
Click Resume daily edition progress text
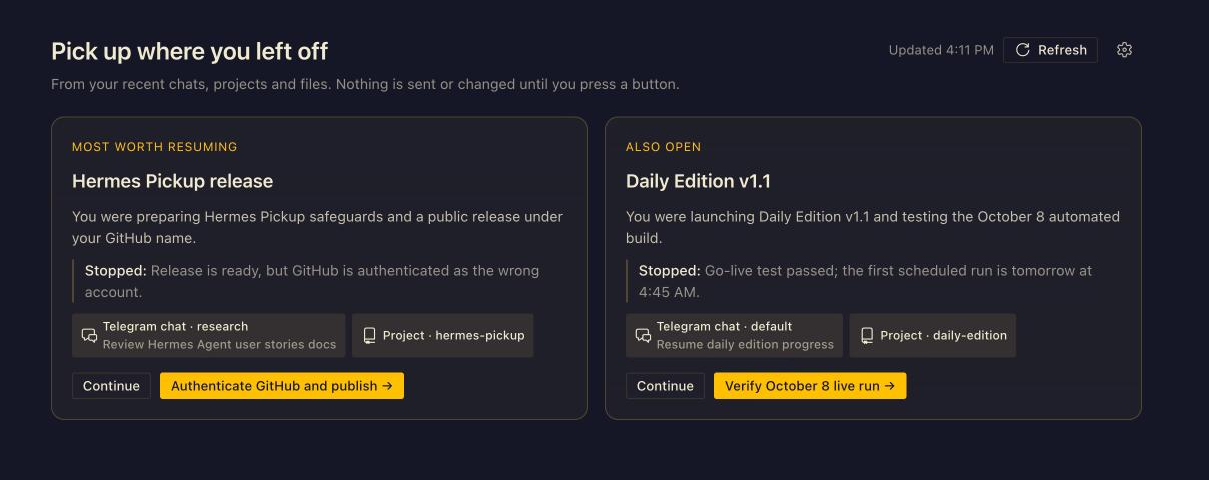(745, 344)
